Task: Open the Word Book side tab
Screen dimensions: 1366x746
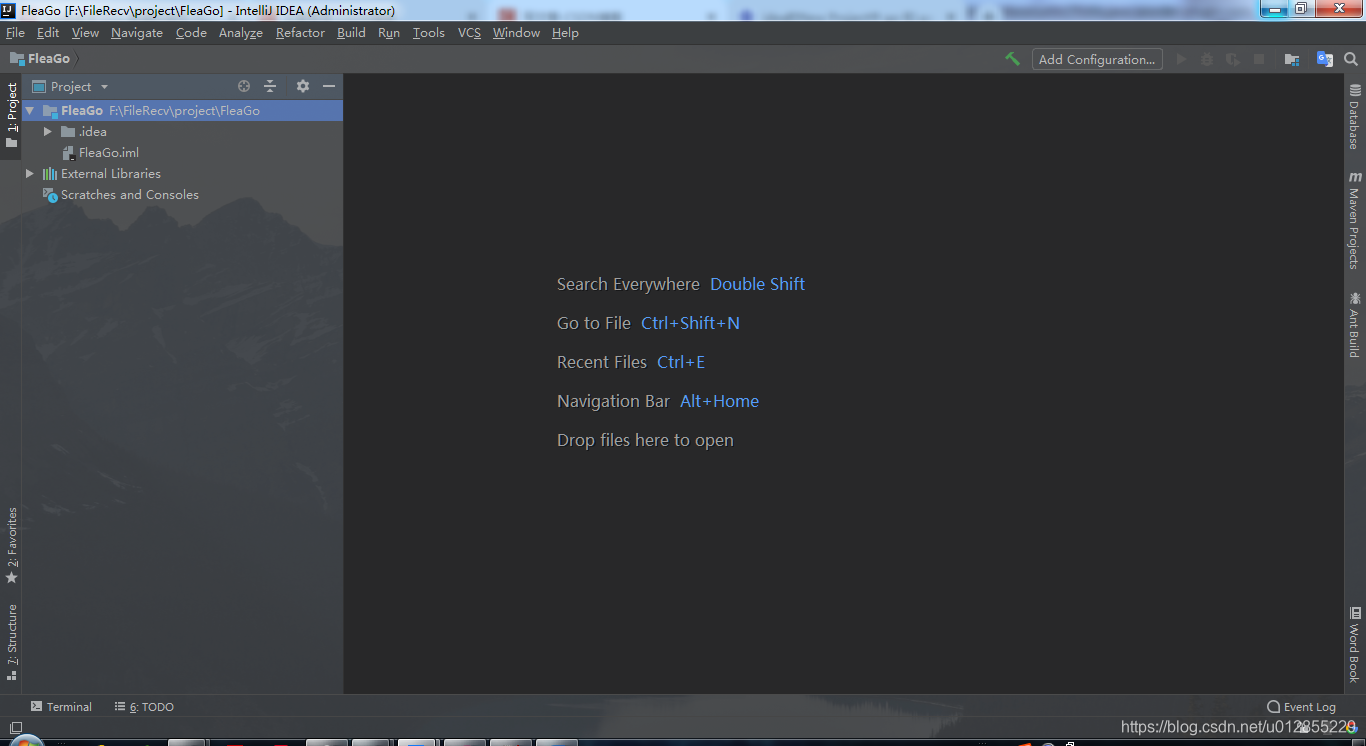Action: click(1355, 643)
